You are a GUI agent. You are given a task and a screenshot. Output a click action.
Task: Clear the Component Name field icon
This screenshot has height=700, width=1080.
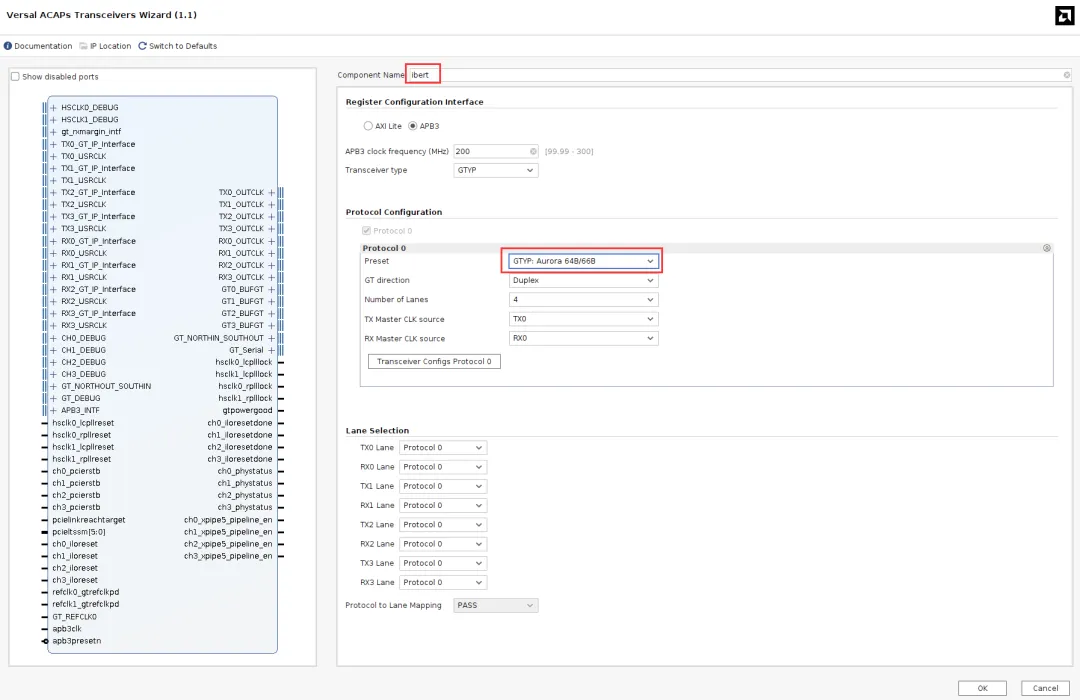click(1066, 75)
